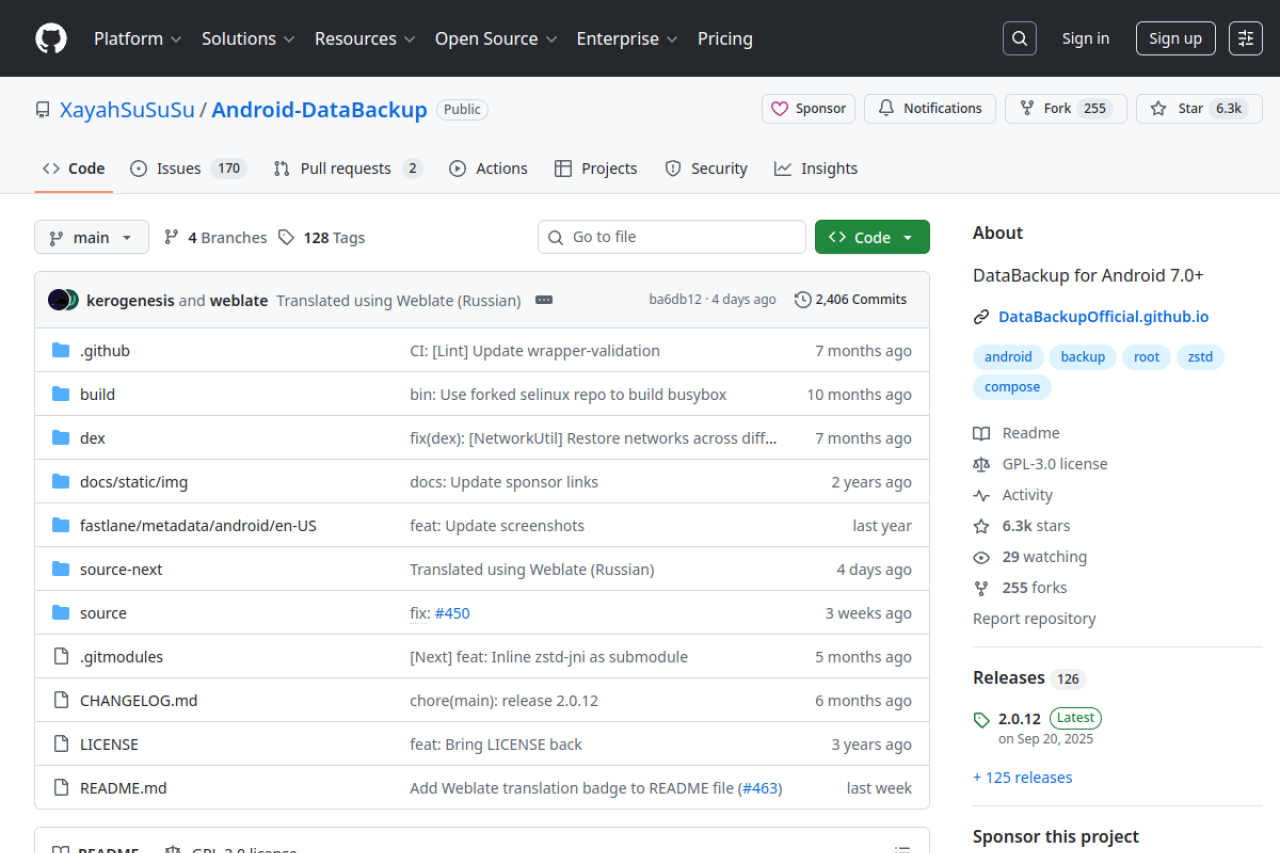Click the file icon beside LICENSE
This screenshot has width=1280, height=853.
click(x=60, y=744)
